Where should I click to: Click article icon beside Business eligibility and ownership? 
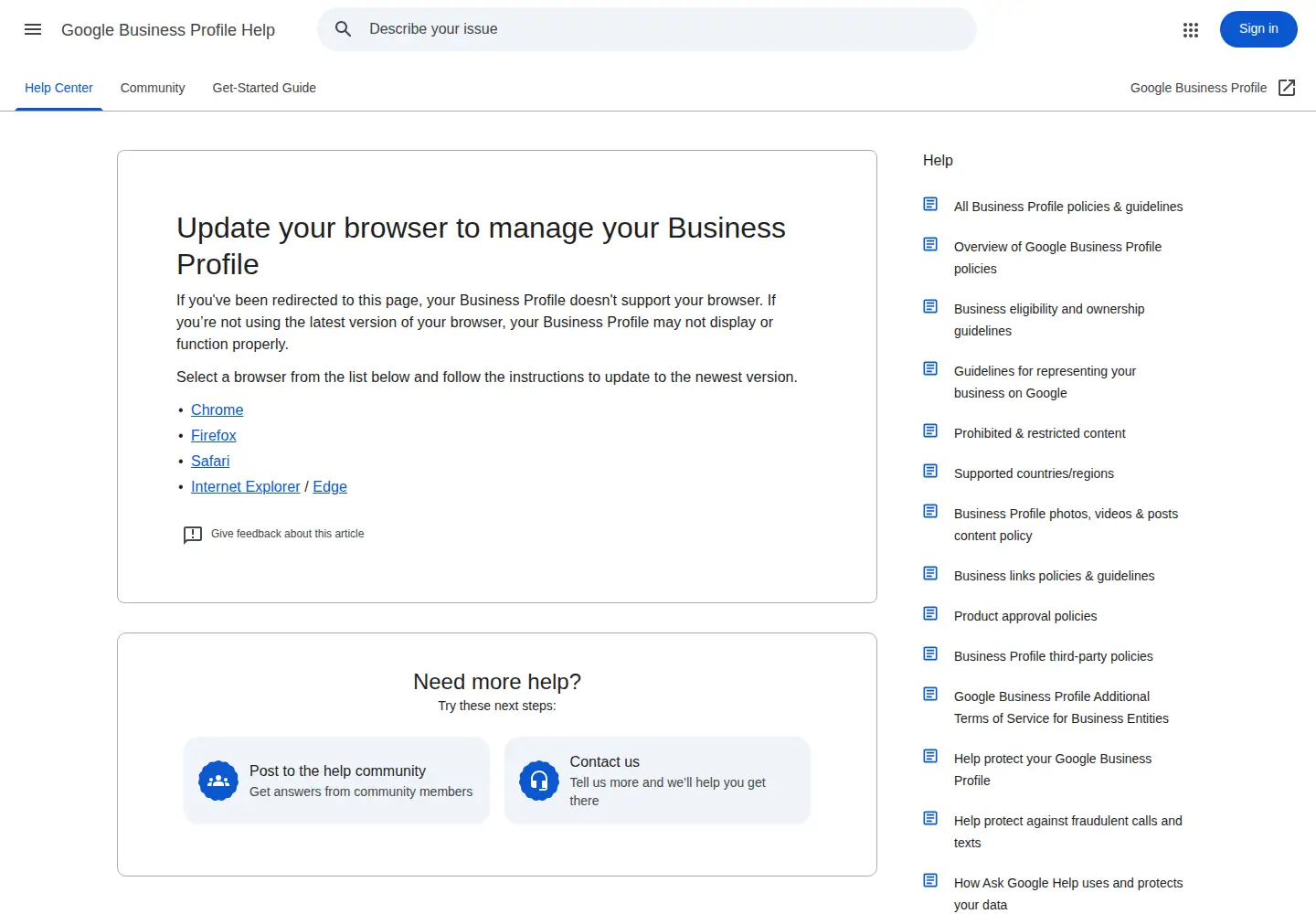(x=930, y=306)
